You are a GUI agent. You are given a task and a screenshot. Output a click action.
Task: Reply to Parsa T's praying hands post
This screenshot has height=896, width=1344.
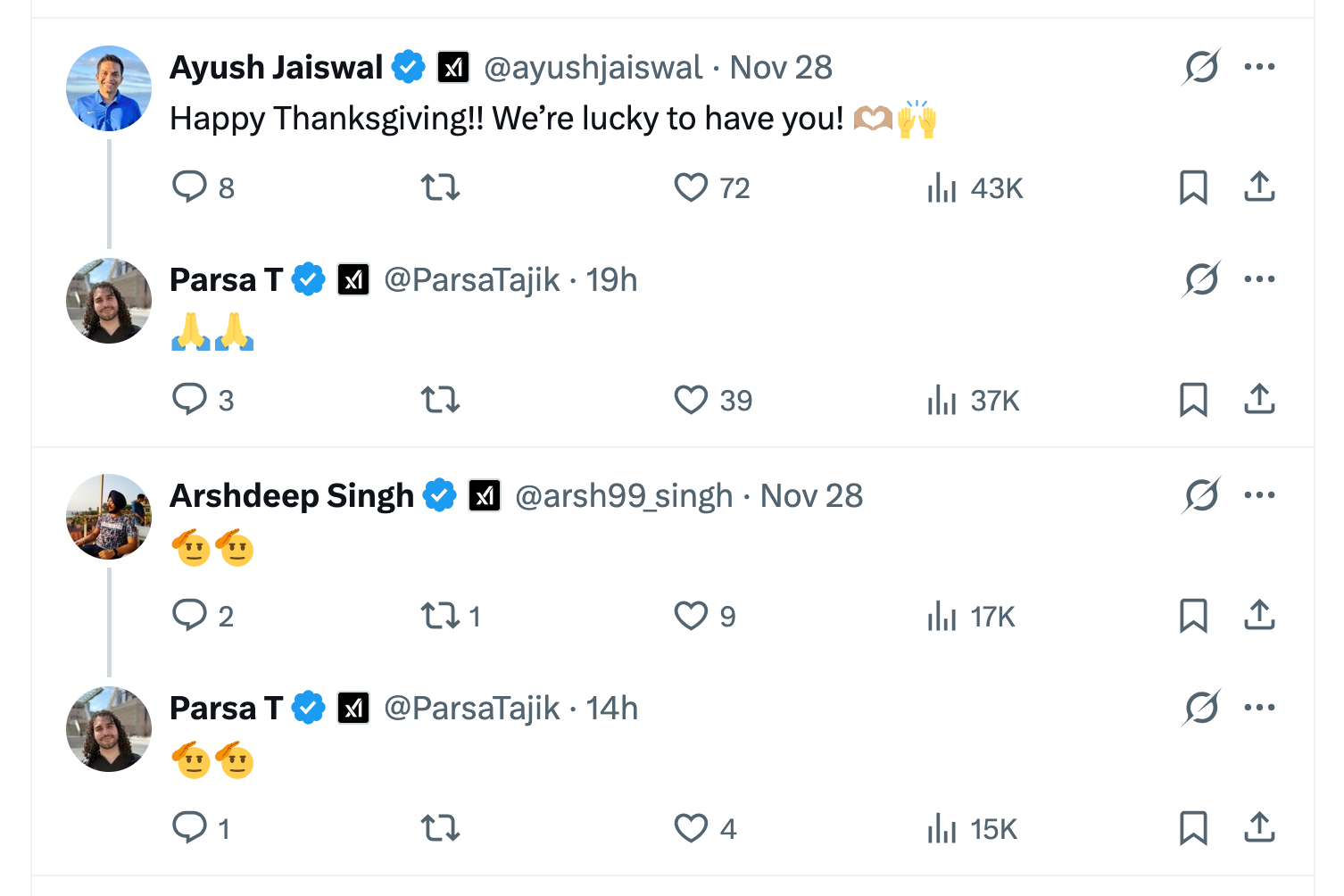click(x=189, y=400)
